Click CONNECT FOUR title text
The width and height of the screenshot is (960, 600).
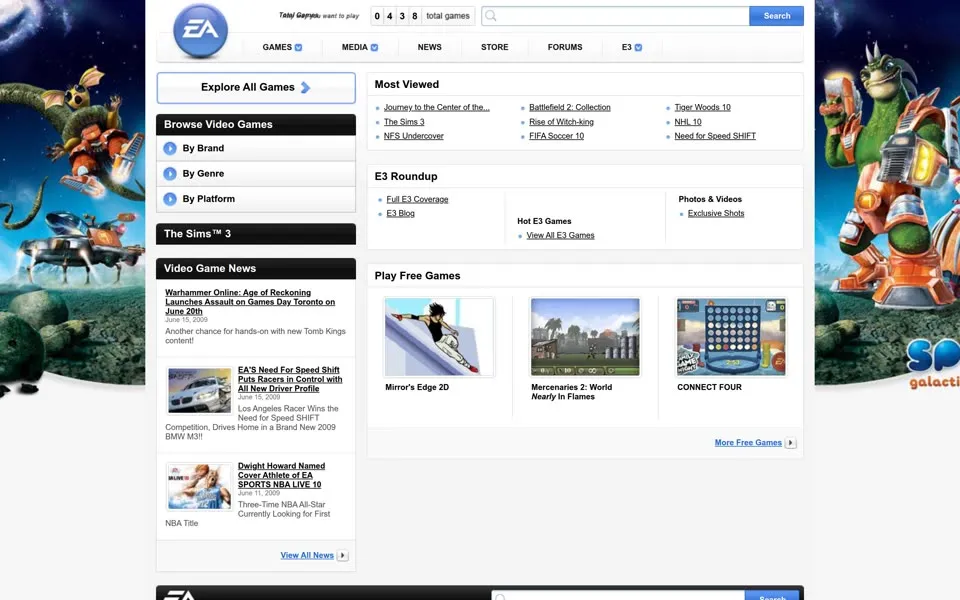coord(709,388)
